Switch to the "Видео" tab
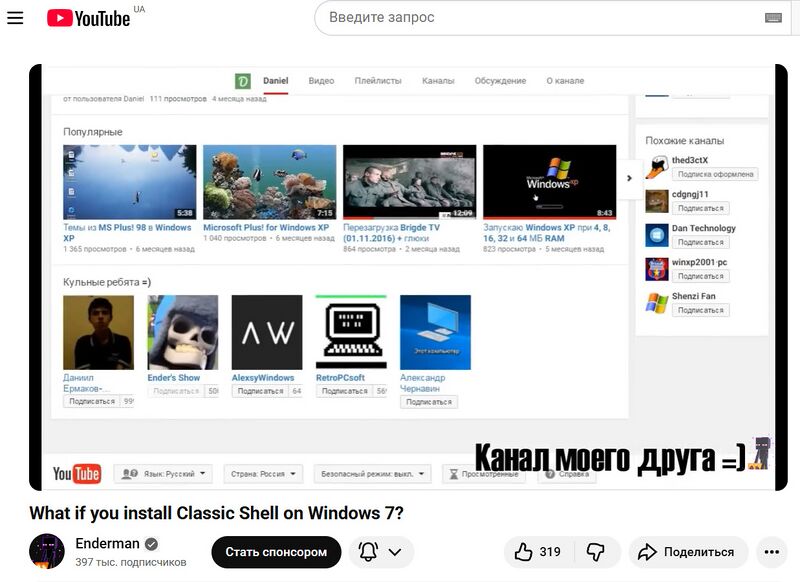 (x=321, y=81)
